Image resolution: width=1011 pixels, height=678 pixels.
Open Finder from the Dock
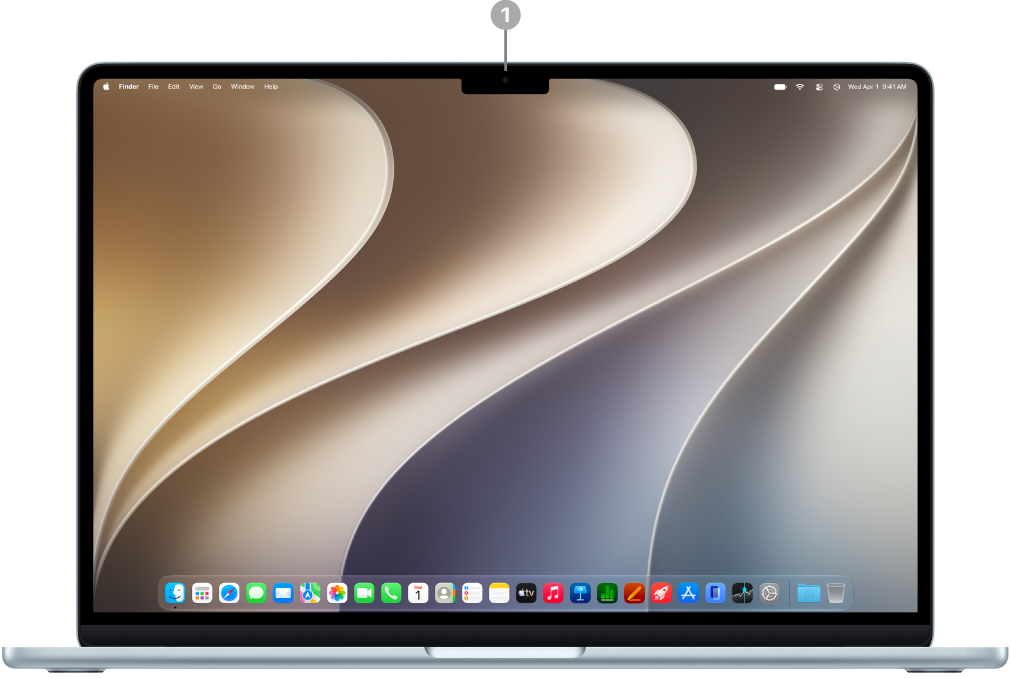[x=175, y=592]
